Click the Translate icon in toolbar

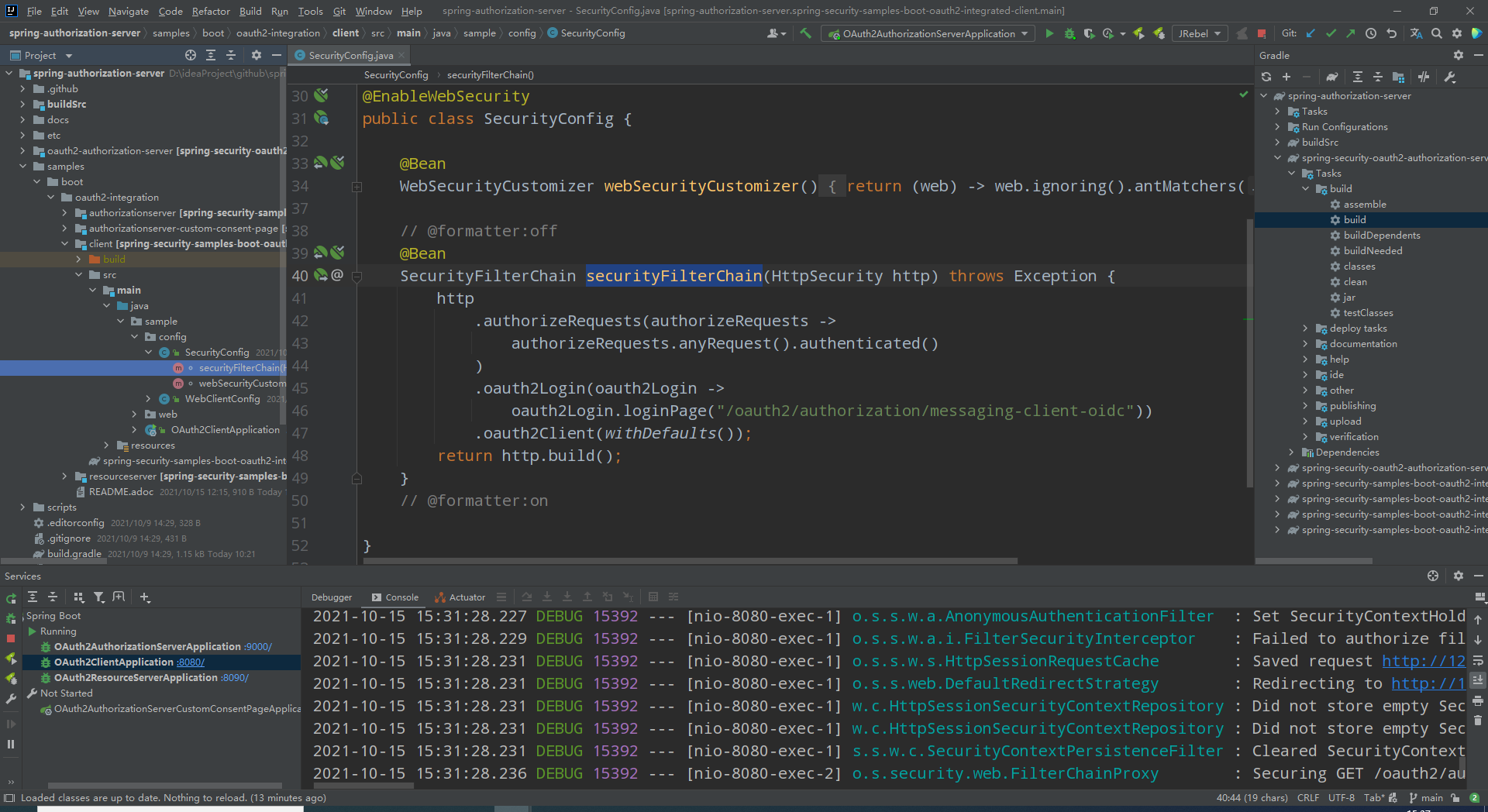pyautogui.click(x=1416, y=33)
